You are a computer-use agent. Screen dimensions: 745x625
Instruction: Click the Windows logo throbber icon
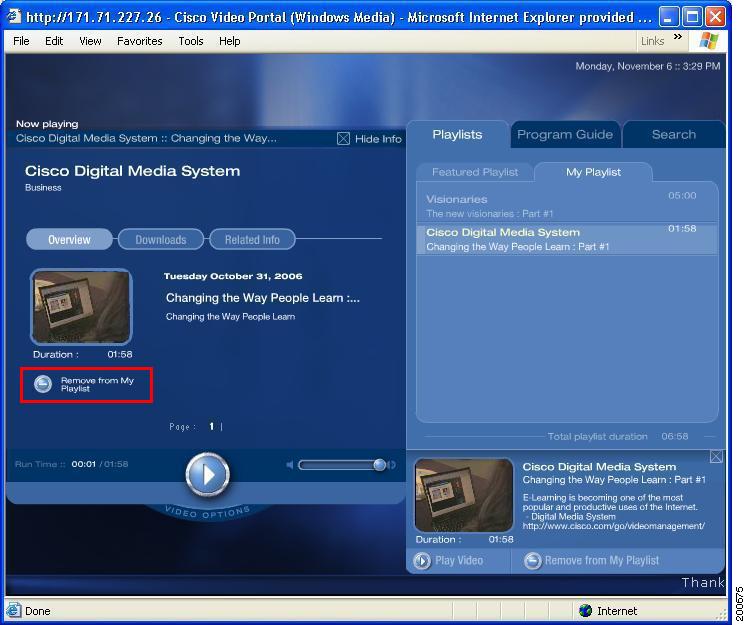click(x=709, y=41)
